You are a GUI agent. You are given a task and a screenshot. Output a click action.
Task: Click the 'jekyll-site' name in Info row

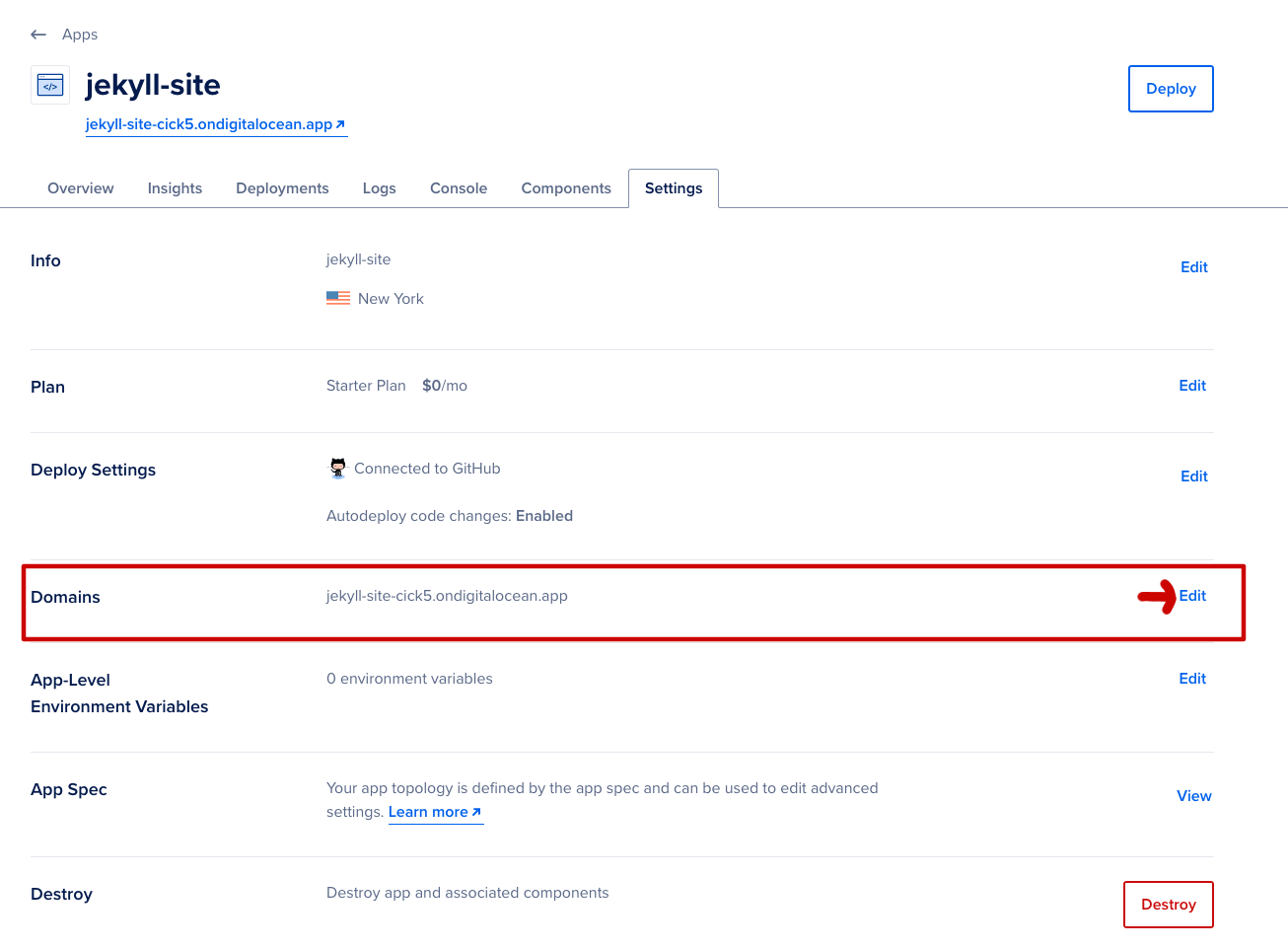pyautogui.click(x=358, y=259)
